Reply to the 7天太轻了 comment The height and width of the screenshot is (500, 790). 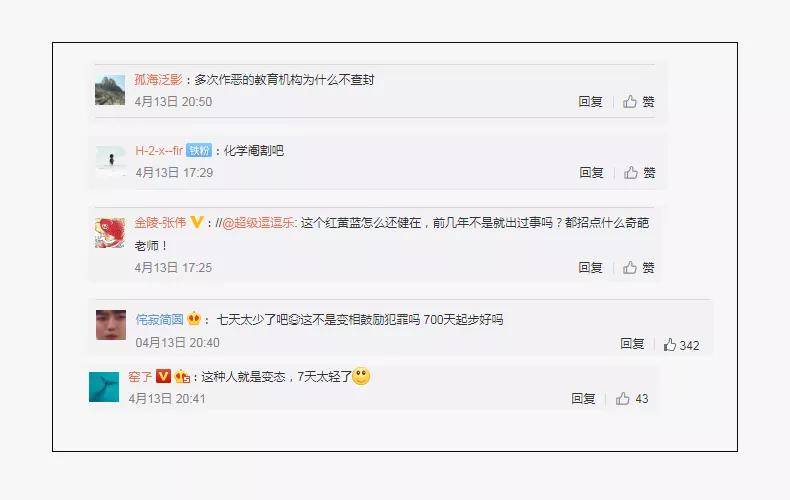point(583,399)
